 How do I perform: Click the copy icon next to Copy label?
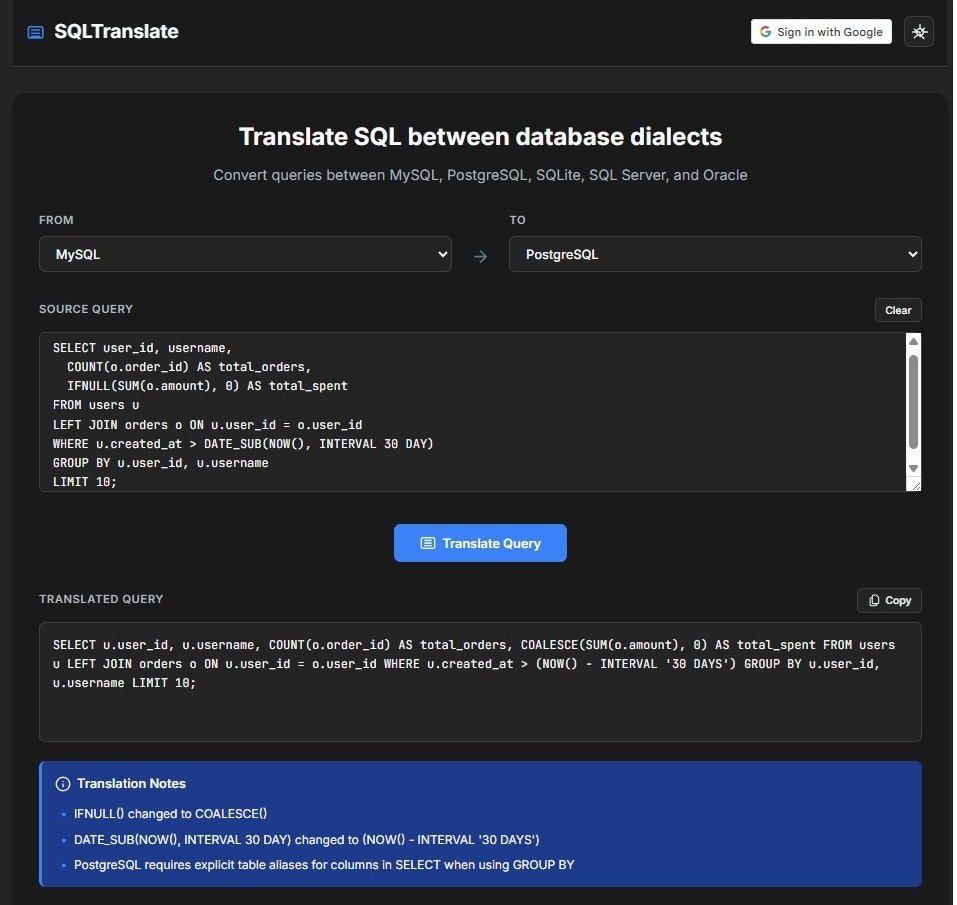click(872, 600)
